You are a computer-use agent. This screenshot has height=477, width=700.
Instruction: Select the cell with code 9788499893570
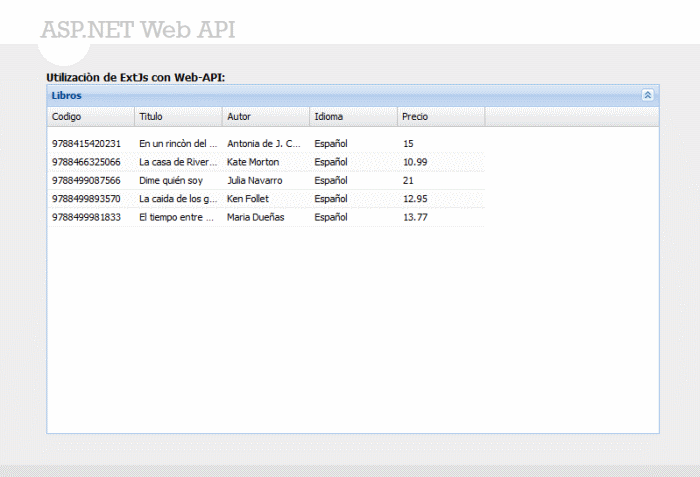(86, 199)
